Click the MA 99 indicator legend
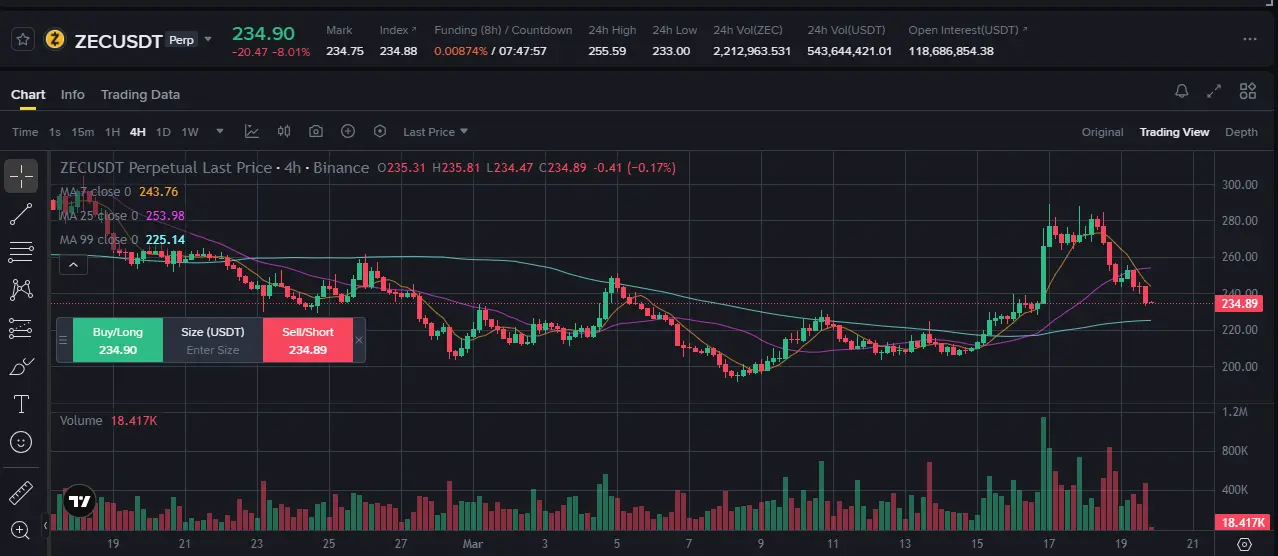The image size is (1278, 556). tap(122, 240)
